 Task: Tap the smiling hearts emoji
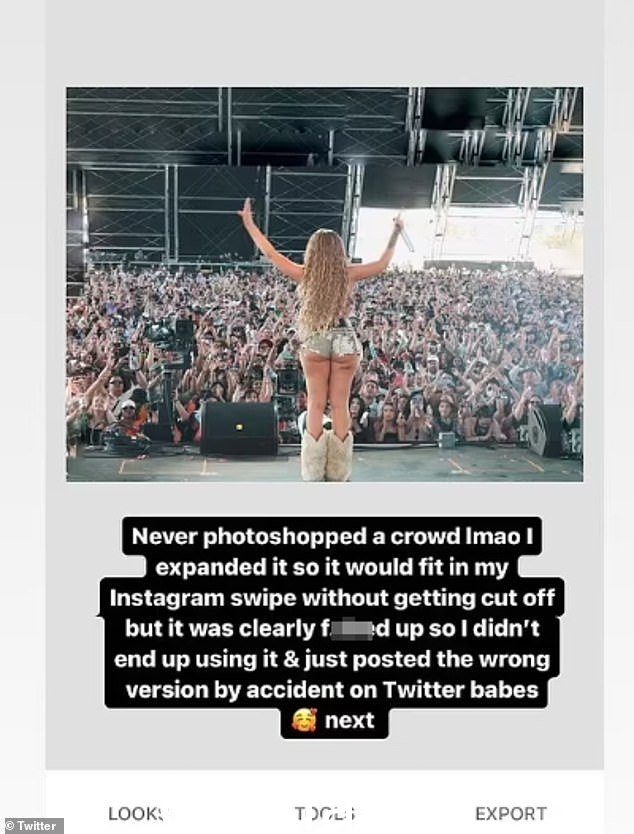click(304, 720)
